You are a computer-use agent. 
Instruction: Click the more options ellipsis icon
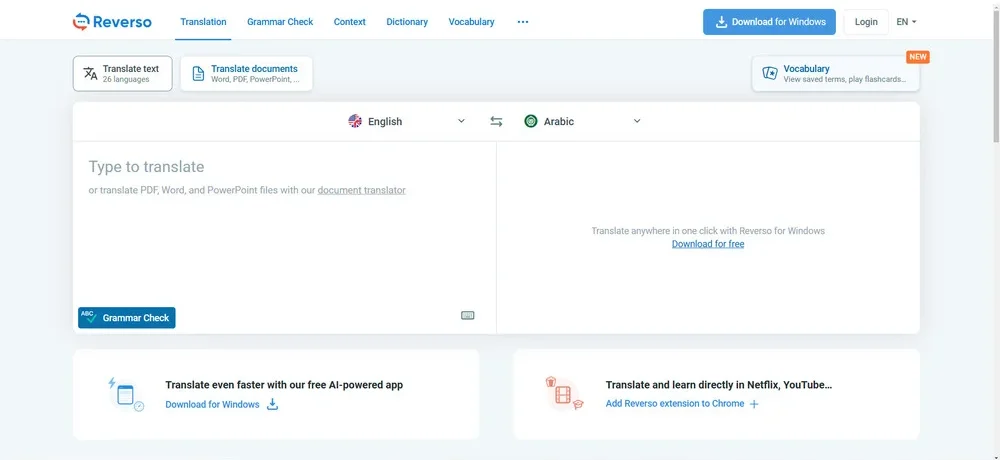522,22
